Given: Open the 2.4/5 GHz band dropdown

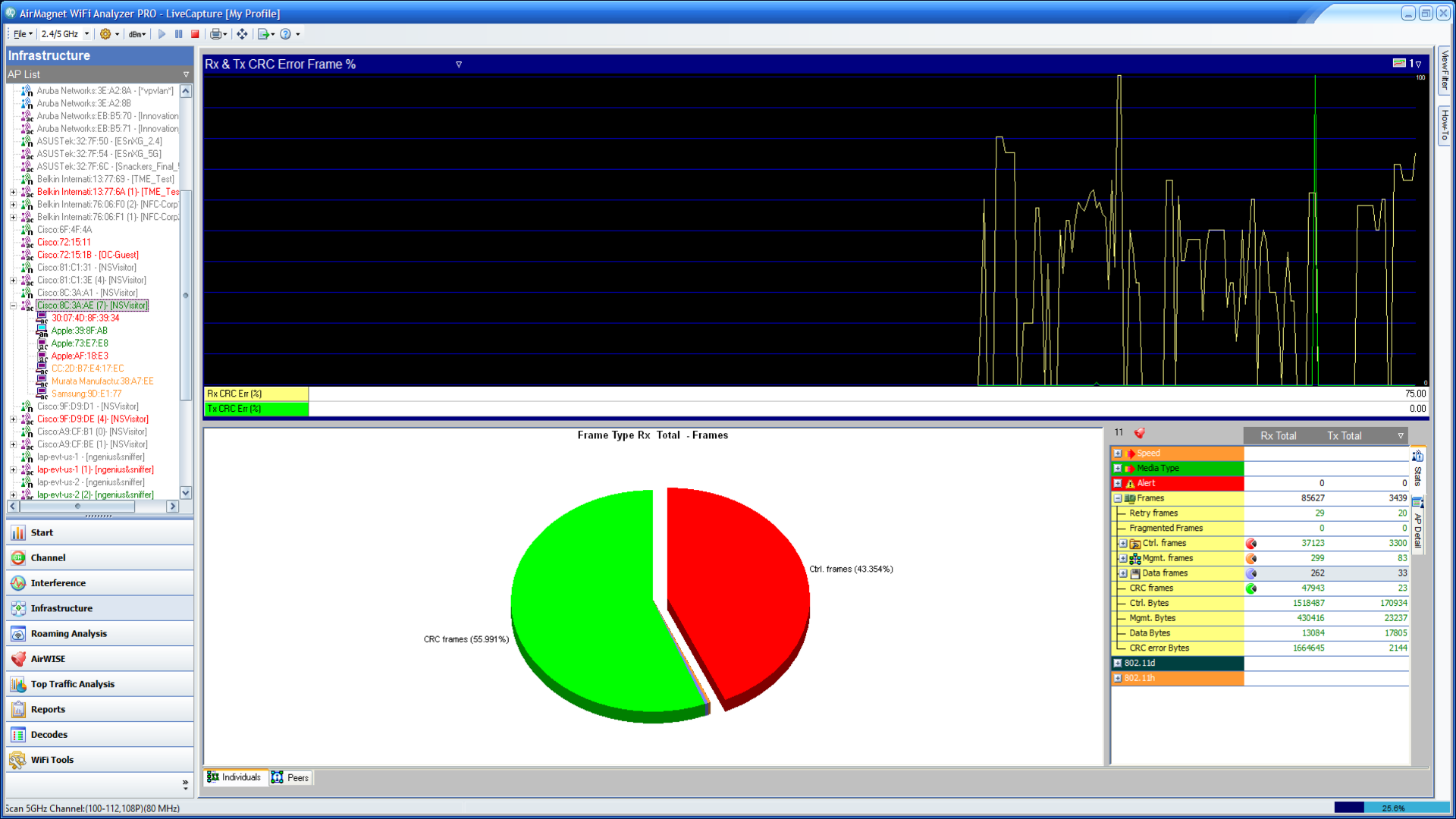Looking at the screenshot, I should point(86,33).
